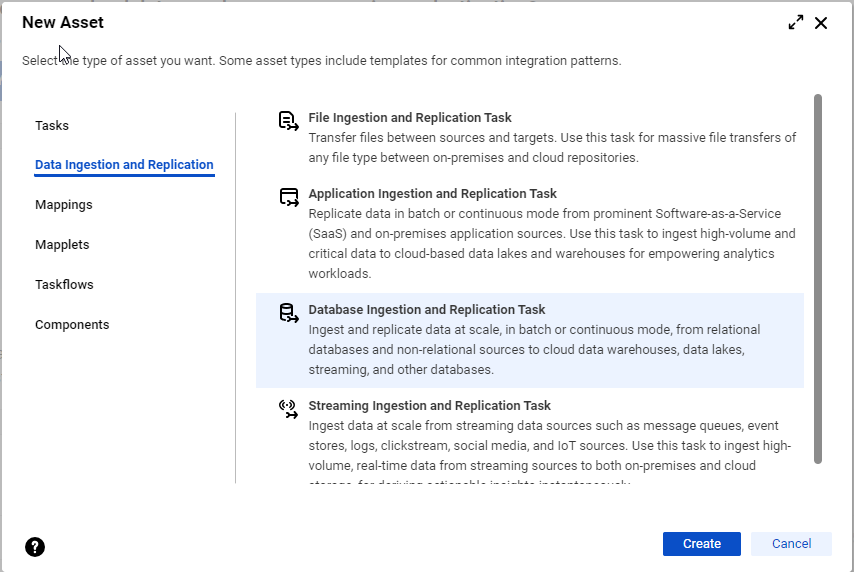Click the 'Replicate data in batch' description text
The image size is (854, 572).
point(552,244)
